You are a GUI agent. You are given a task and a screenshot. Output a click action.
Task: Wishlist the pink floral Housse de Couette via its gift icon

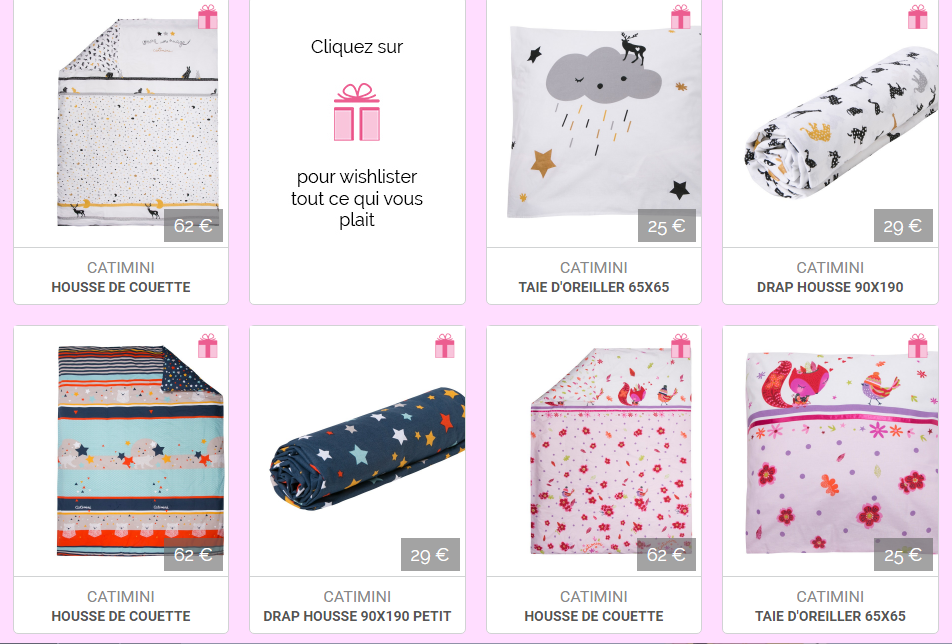pyautogui.click(x=681, y=345)
